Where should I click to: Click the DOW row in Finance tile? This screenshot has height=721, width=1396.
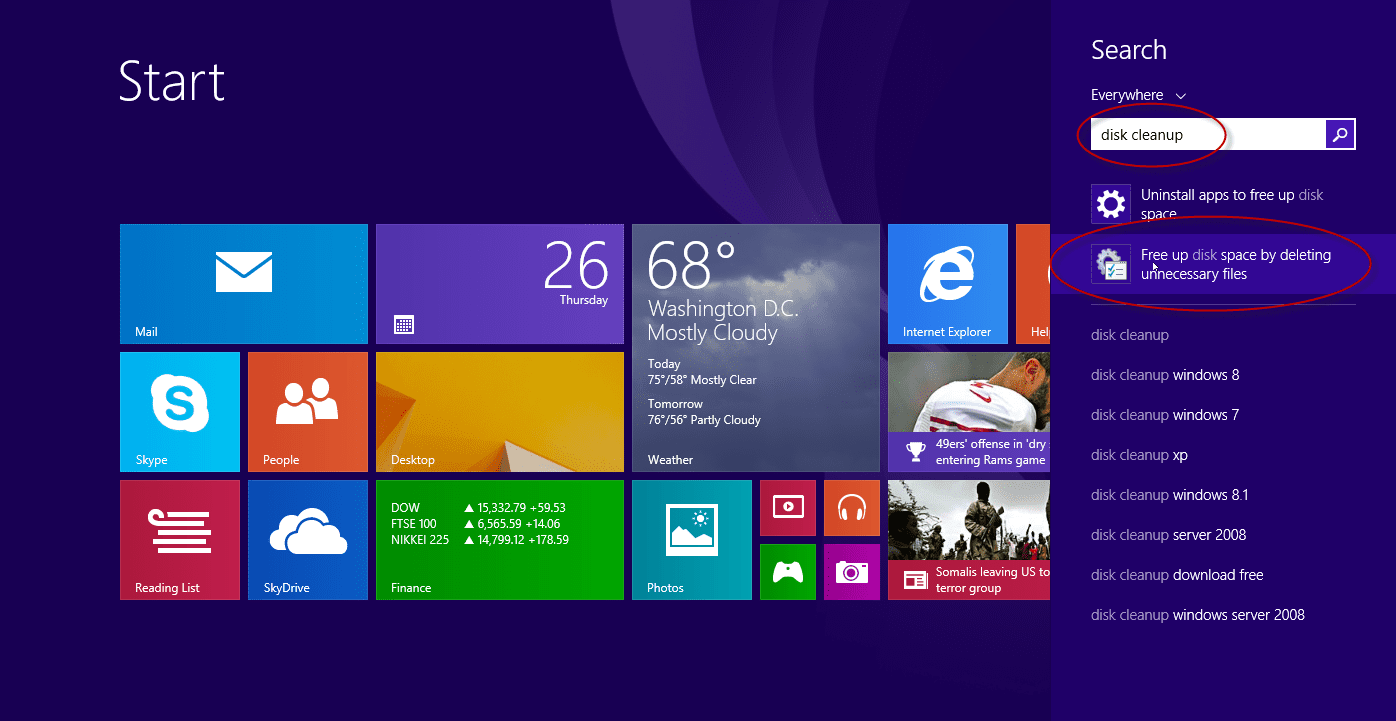479,508
